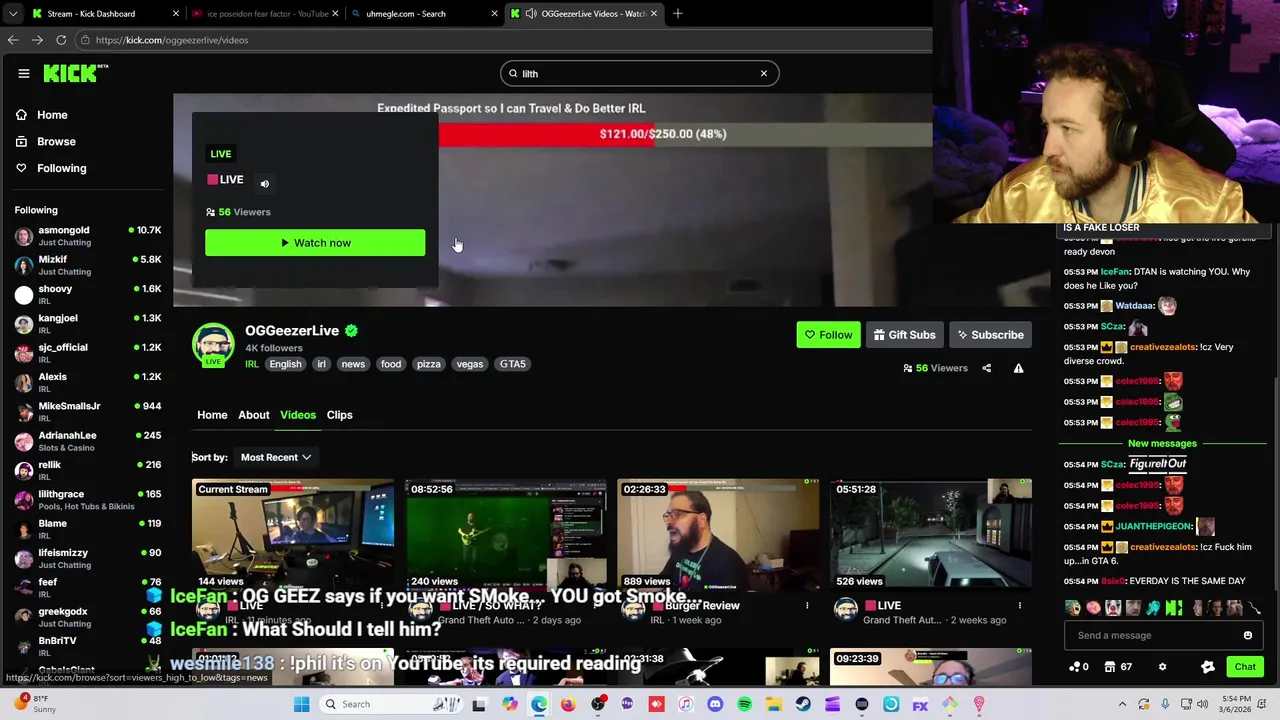Show hidden system tray icons
The height and width of the screenshot is (720, 1280).
pyautogui.click(x=1122, y=704)
